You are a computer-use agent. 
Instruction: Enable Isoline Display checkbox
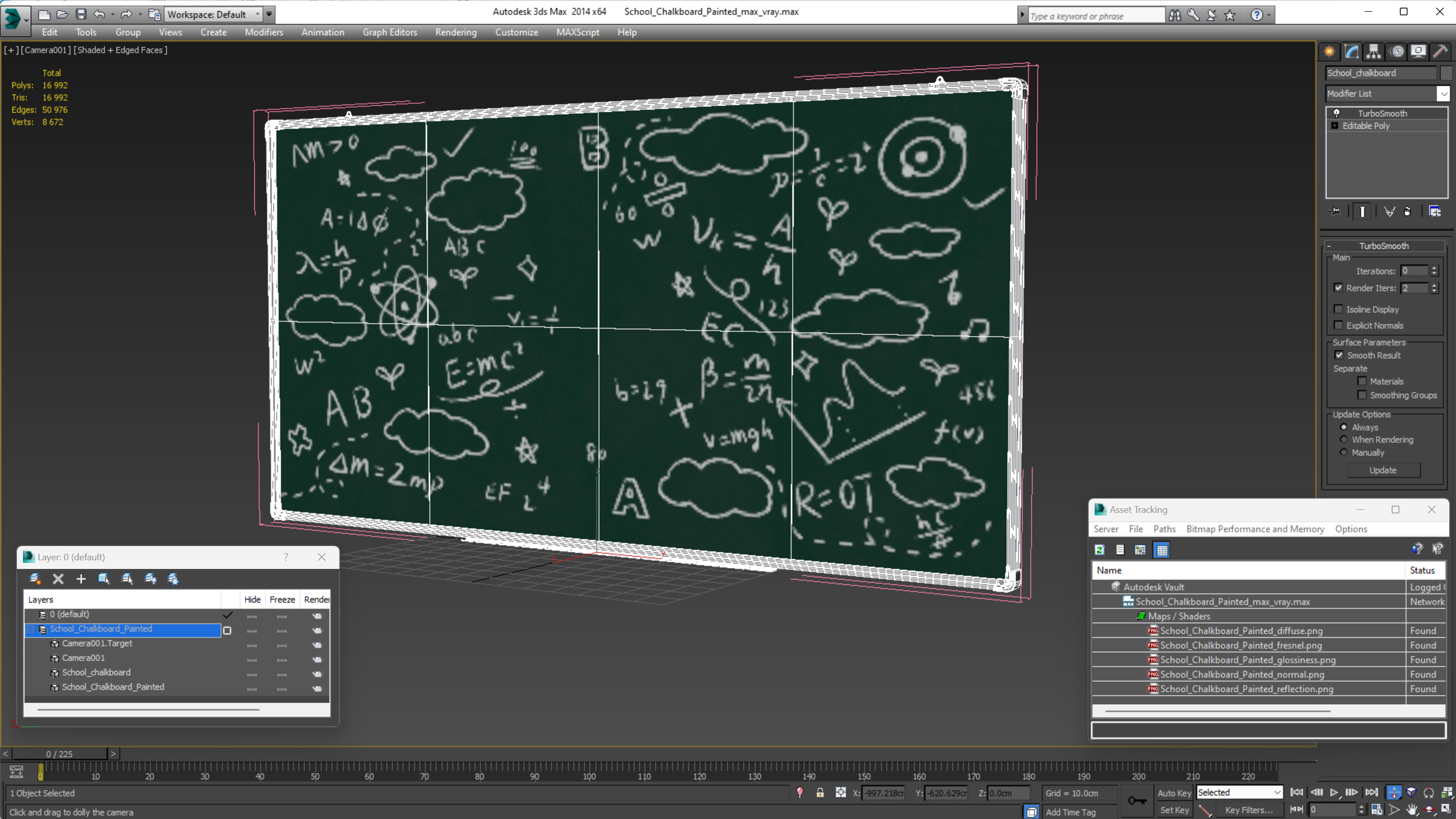1339,309
